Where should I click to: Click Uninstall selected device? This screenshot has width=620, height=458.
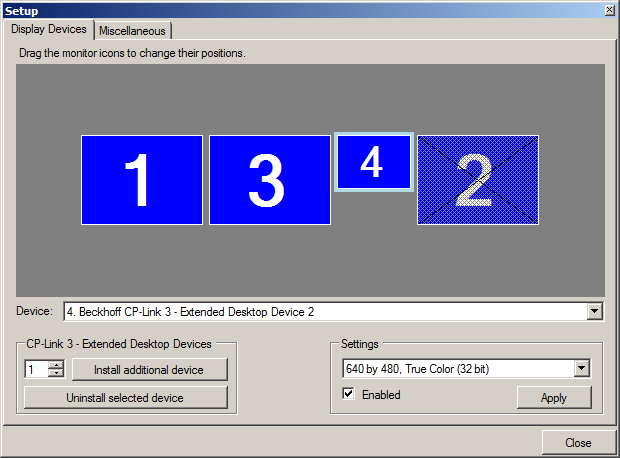(125, 397)
